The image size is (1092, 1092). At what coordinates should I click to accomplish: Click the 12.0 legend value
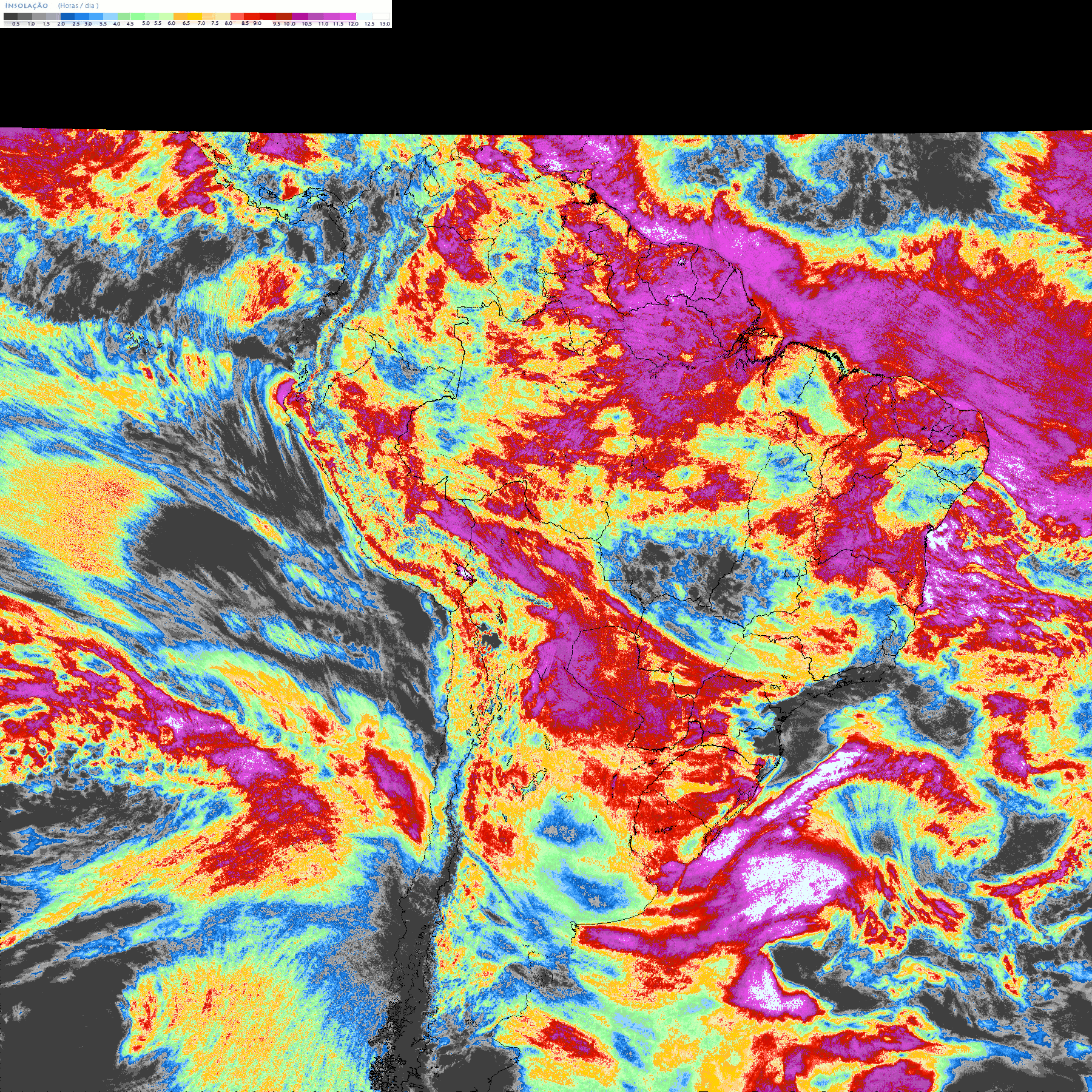click(353, 24)
